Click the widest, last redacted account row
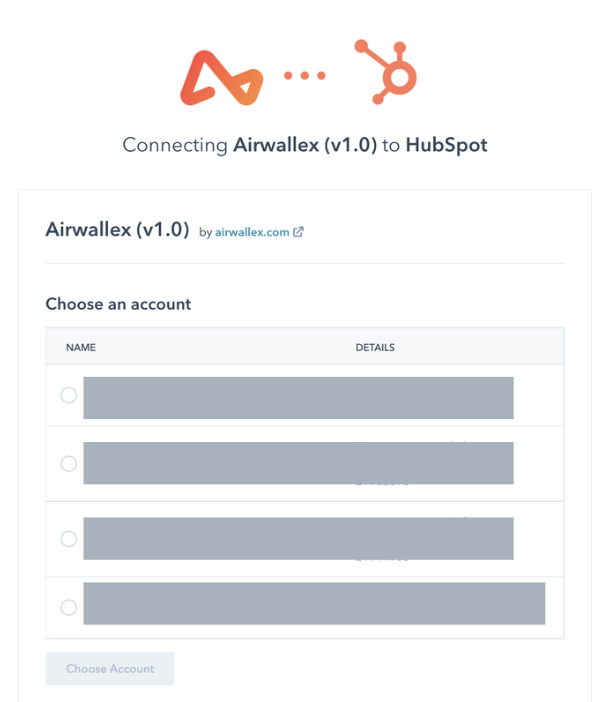 [x=314, y=604]
